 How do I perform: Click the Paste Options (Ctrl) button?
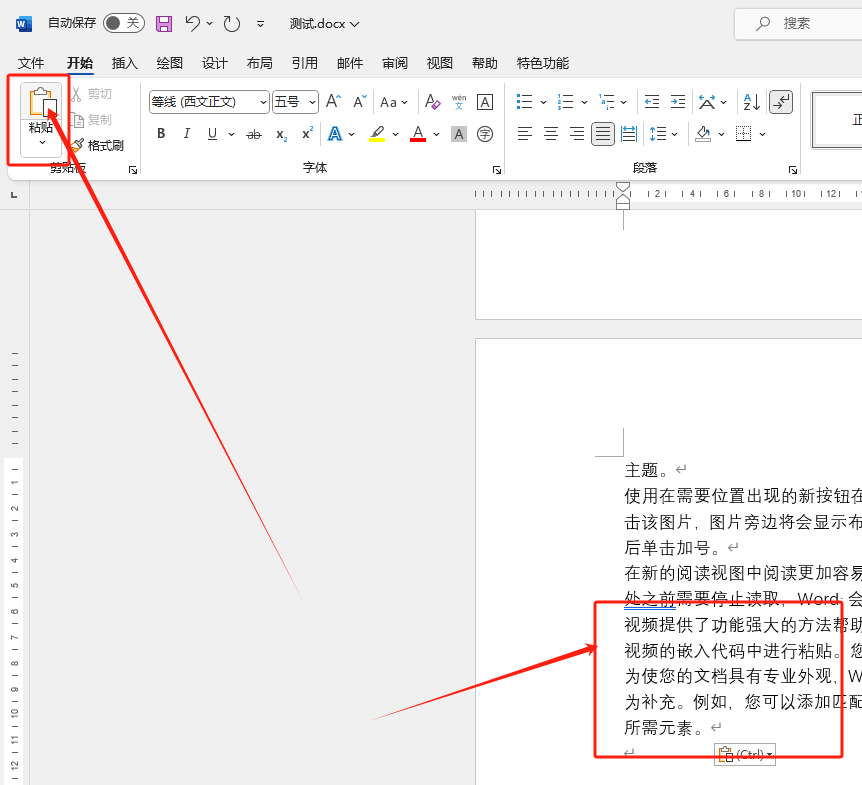[x=745, y=754]
